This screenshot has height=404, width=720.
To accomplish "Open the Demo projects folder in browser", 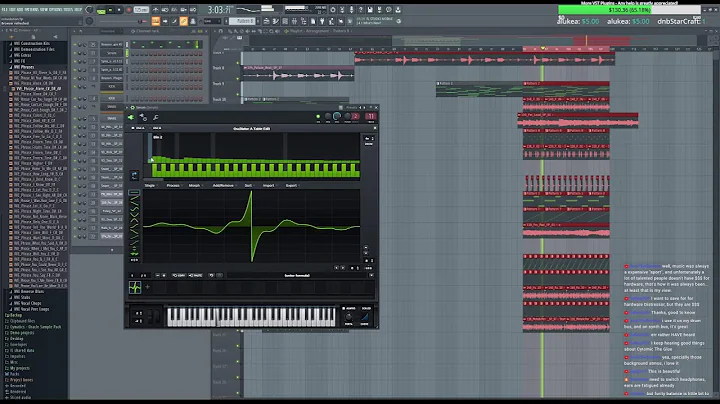I will pyautogui.click(x=20, y=333).
